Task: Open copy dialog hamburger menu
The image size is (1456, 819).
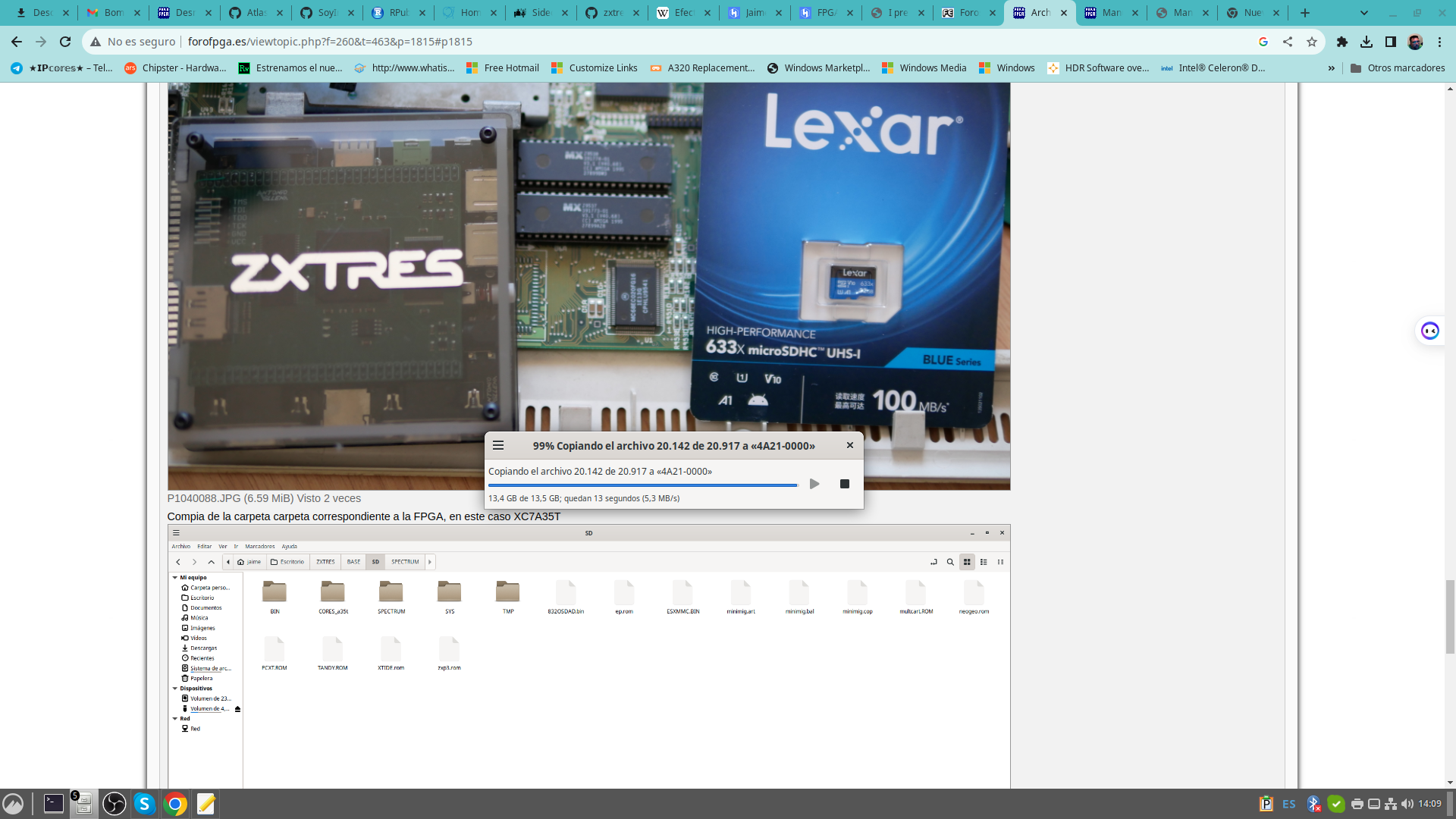Action: click(498, 446)
